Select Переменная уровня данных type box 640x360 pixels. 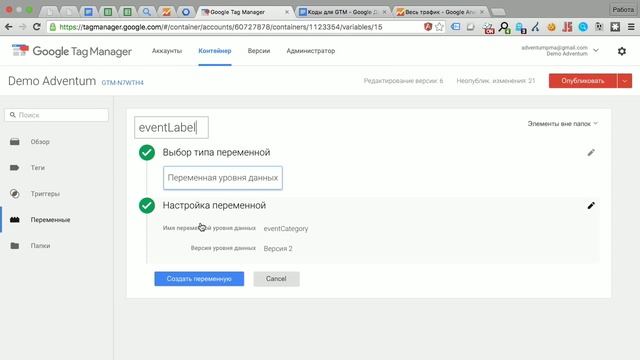(223, 178)
